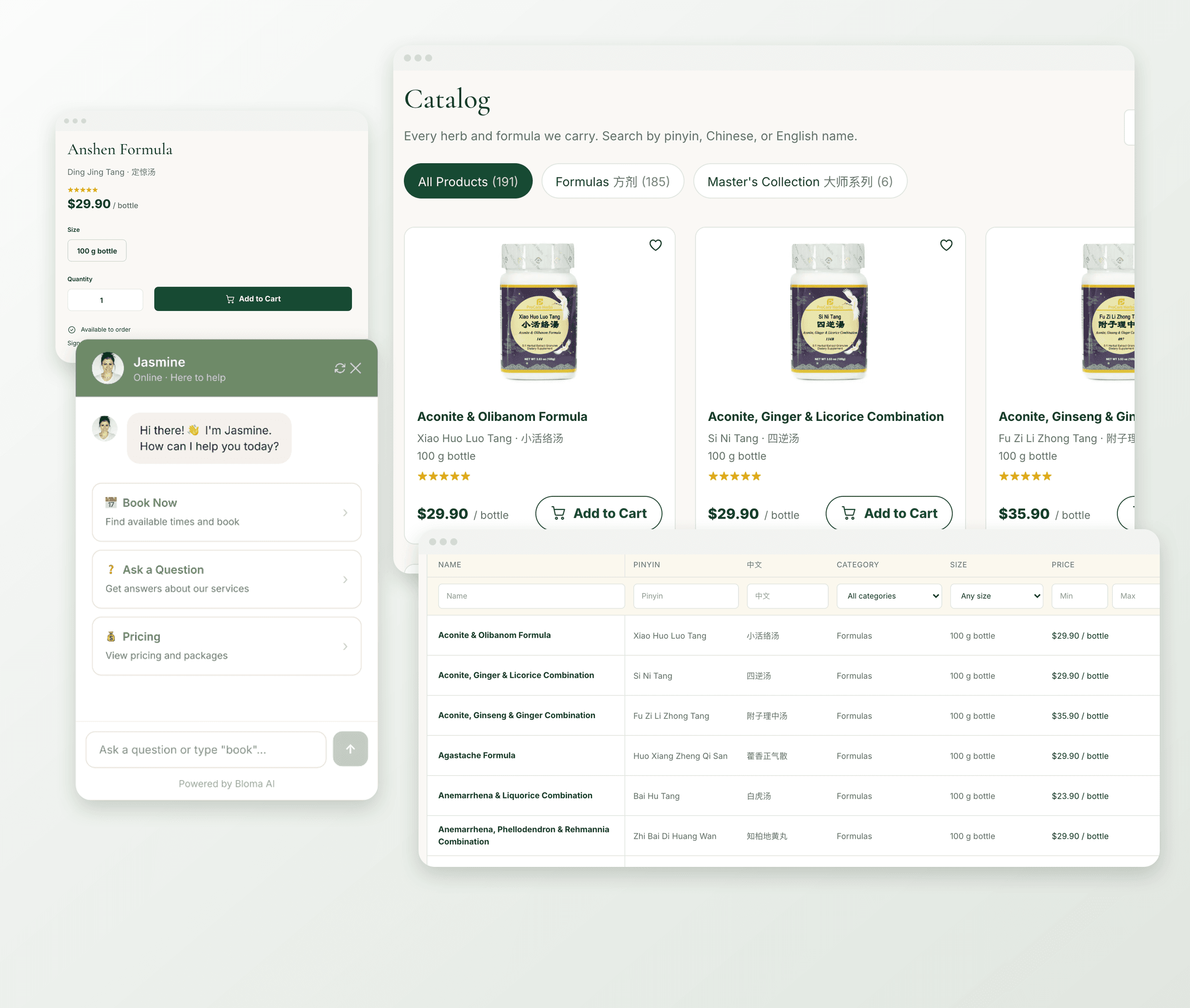The height and width of the screenshot is (1008, 1190).
Task: Open Jasmine's avatar in chat header
Action: [x=108, y=368]
